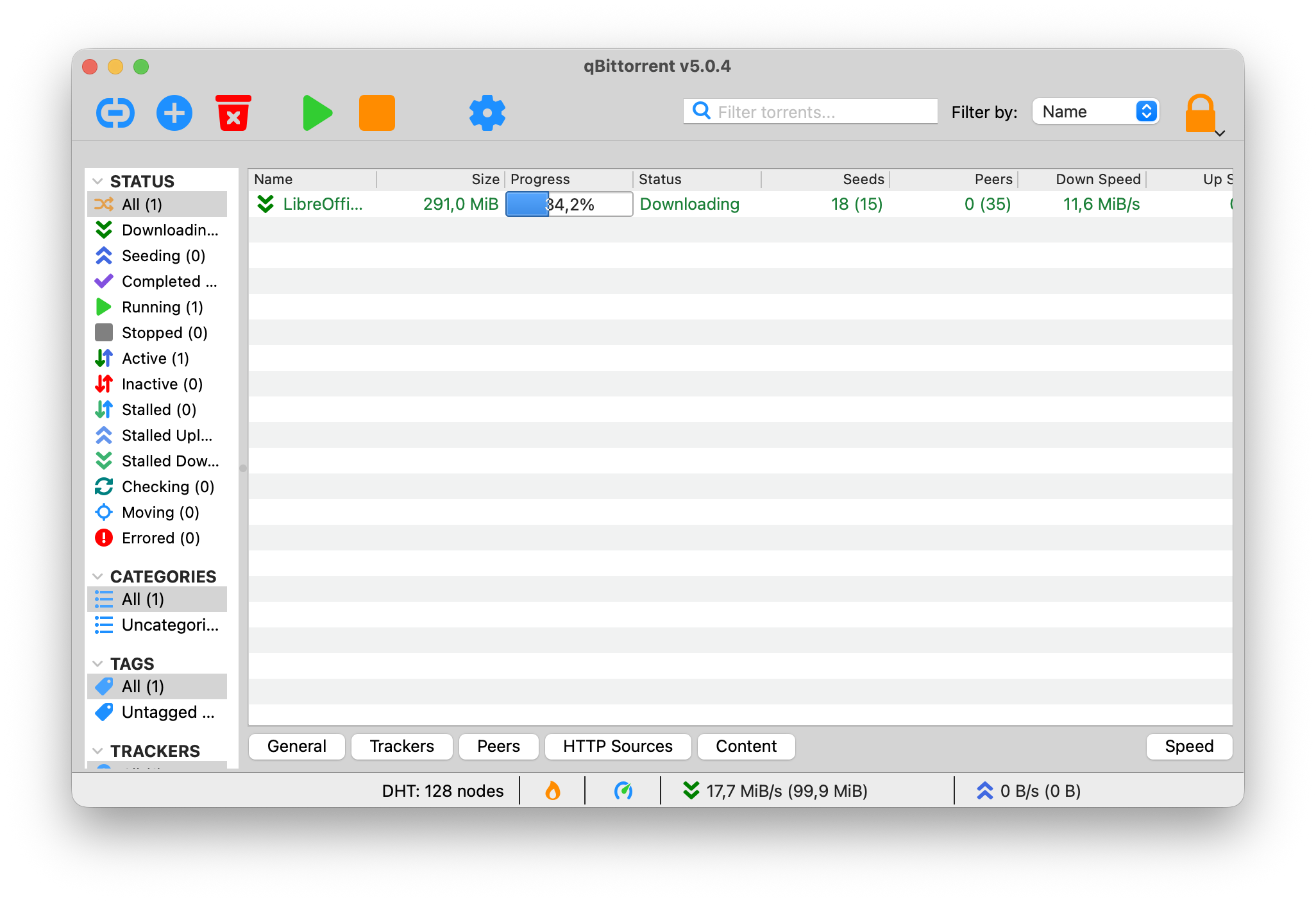Select the Downloading status filter
The height and width of the screenshot is (902, 1316).
point(157,230)
